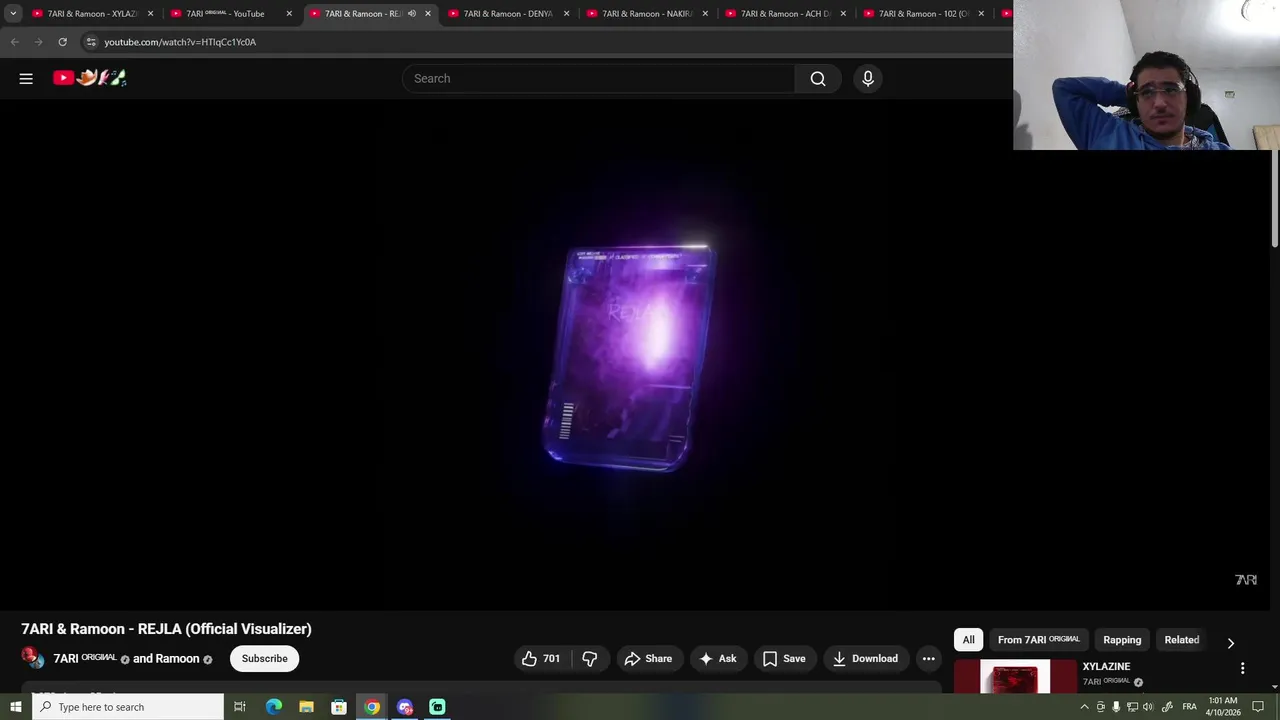The image size is (1280, 720).
Task: Open the 7ARI channel avatar
Action: (33, 658)
